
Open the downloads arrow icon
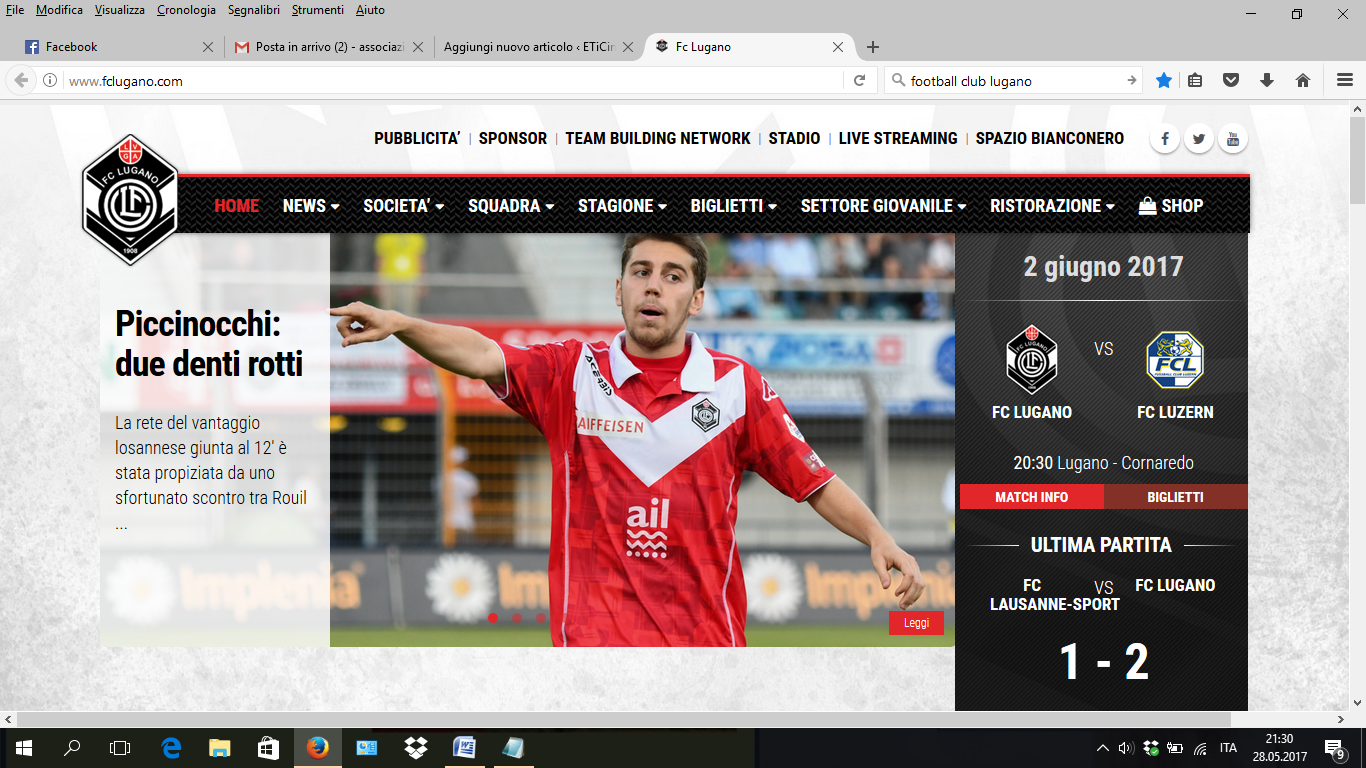point(1267,81)
